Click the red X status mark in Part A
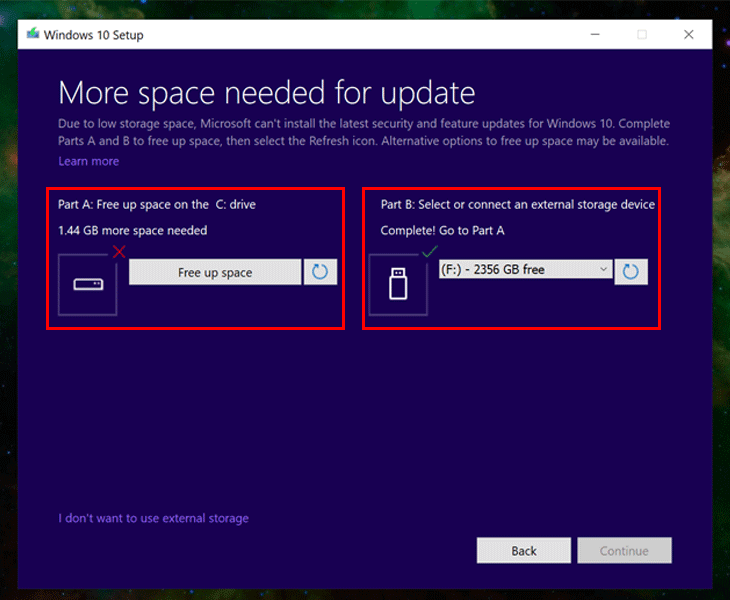This screenshot has width=730, height=600. tap(119, 252)
